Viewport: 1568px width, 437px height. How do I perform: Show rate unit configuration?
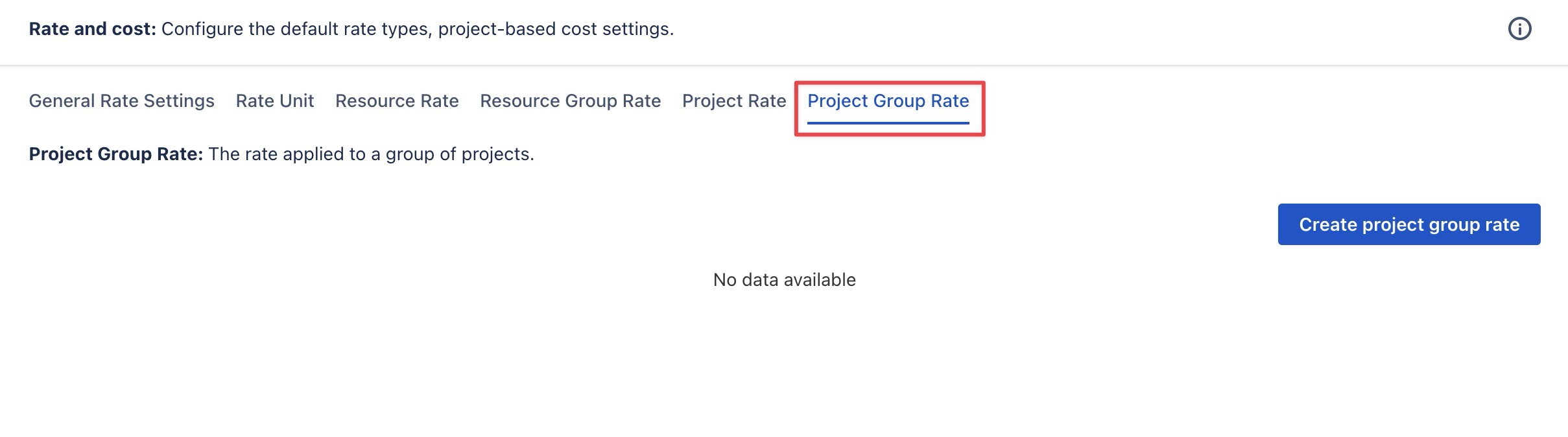tap(274, 101)
